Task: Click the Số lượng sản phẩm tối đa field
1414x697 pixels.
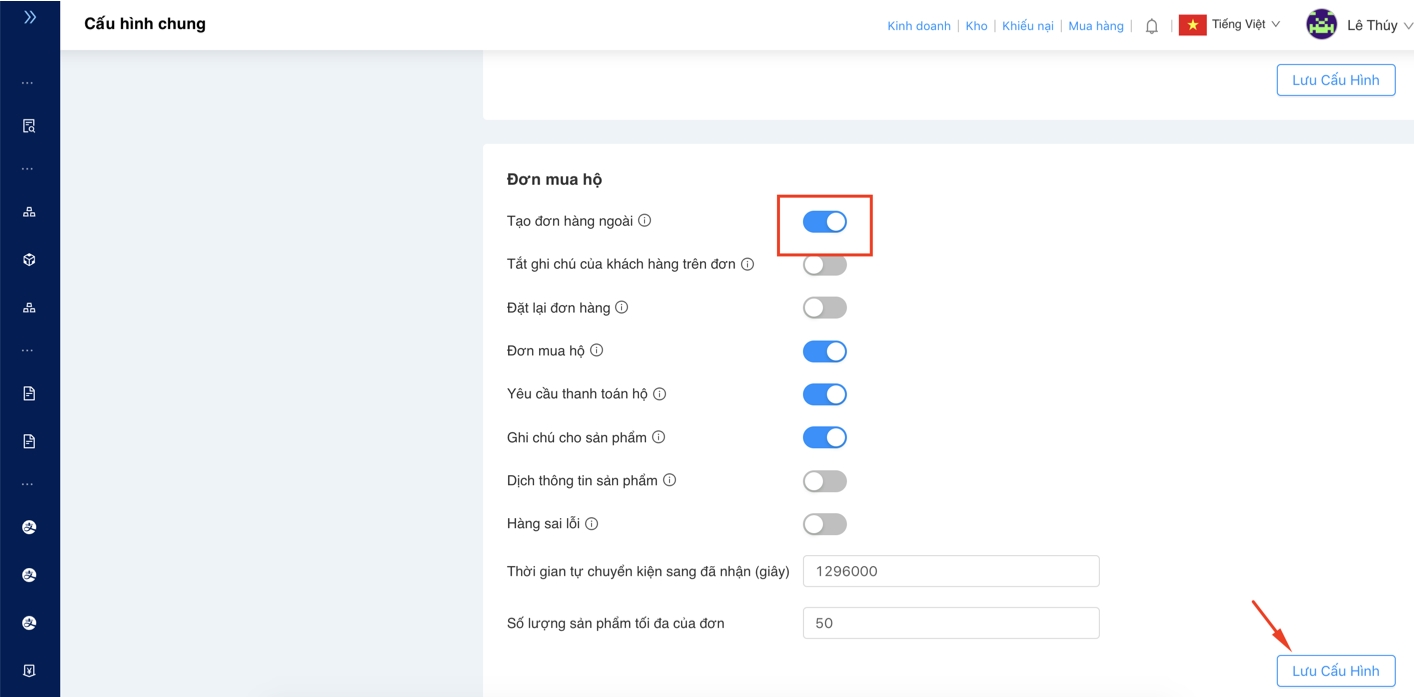Action: 950,623
